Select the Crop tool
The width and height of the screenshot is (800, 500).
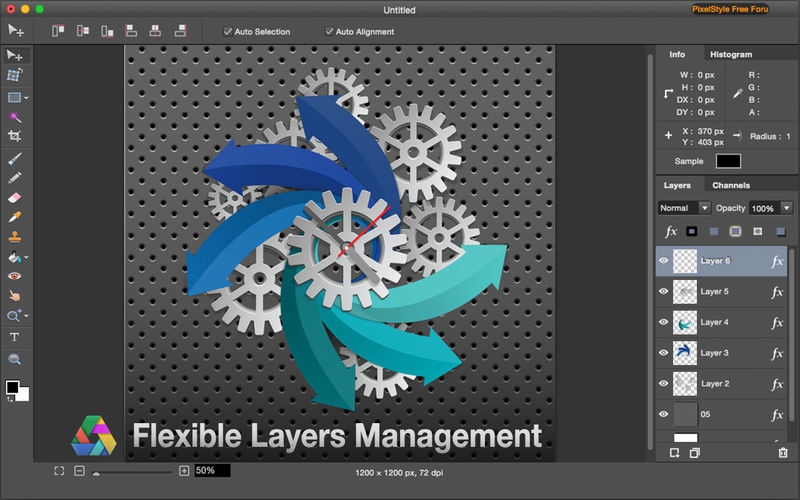(14, 135)
